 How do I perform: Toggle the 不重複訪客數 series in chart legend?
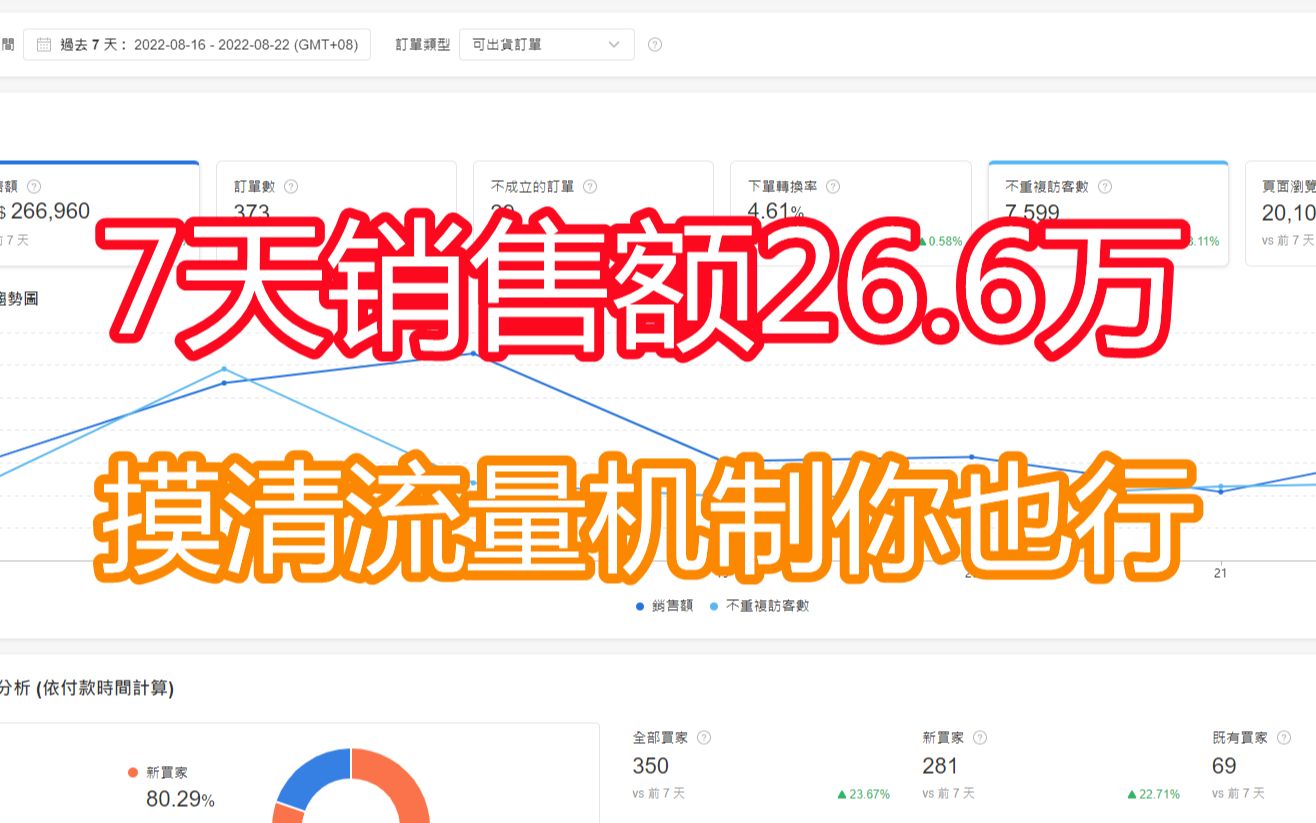click(759, 606)
